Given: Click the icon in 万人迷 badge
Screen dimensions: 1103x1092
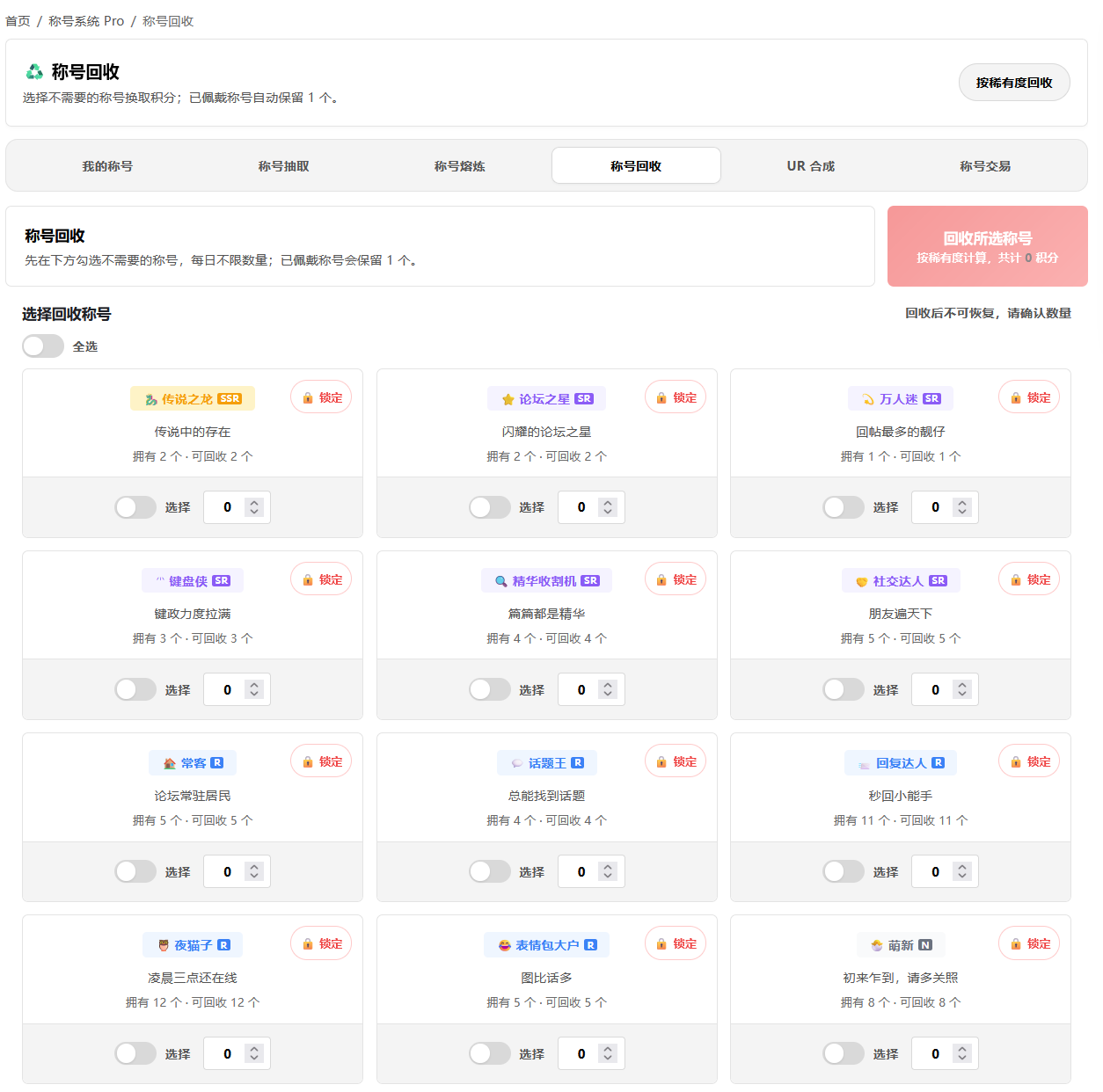Looking at the screenshot, I should click(868, 399).
